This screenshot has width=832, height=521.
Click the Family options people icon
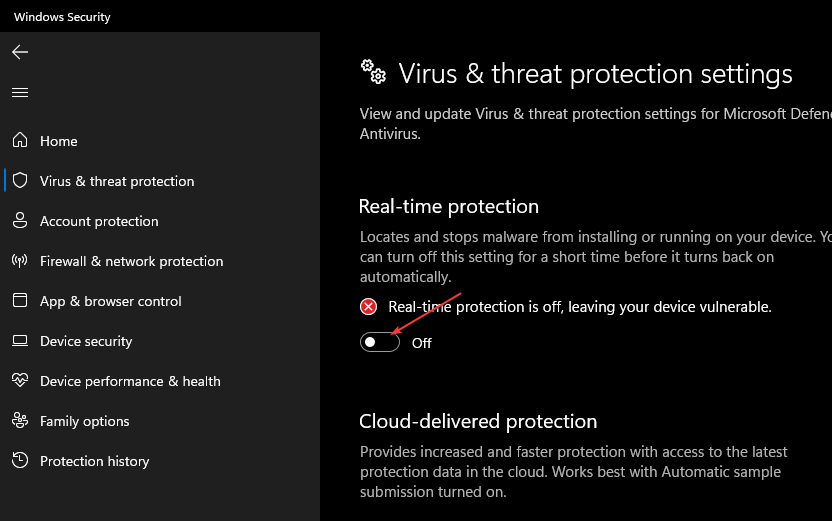point(20,421)
